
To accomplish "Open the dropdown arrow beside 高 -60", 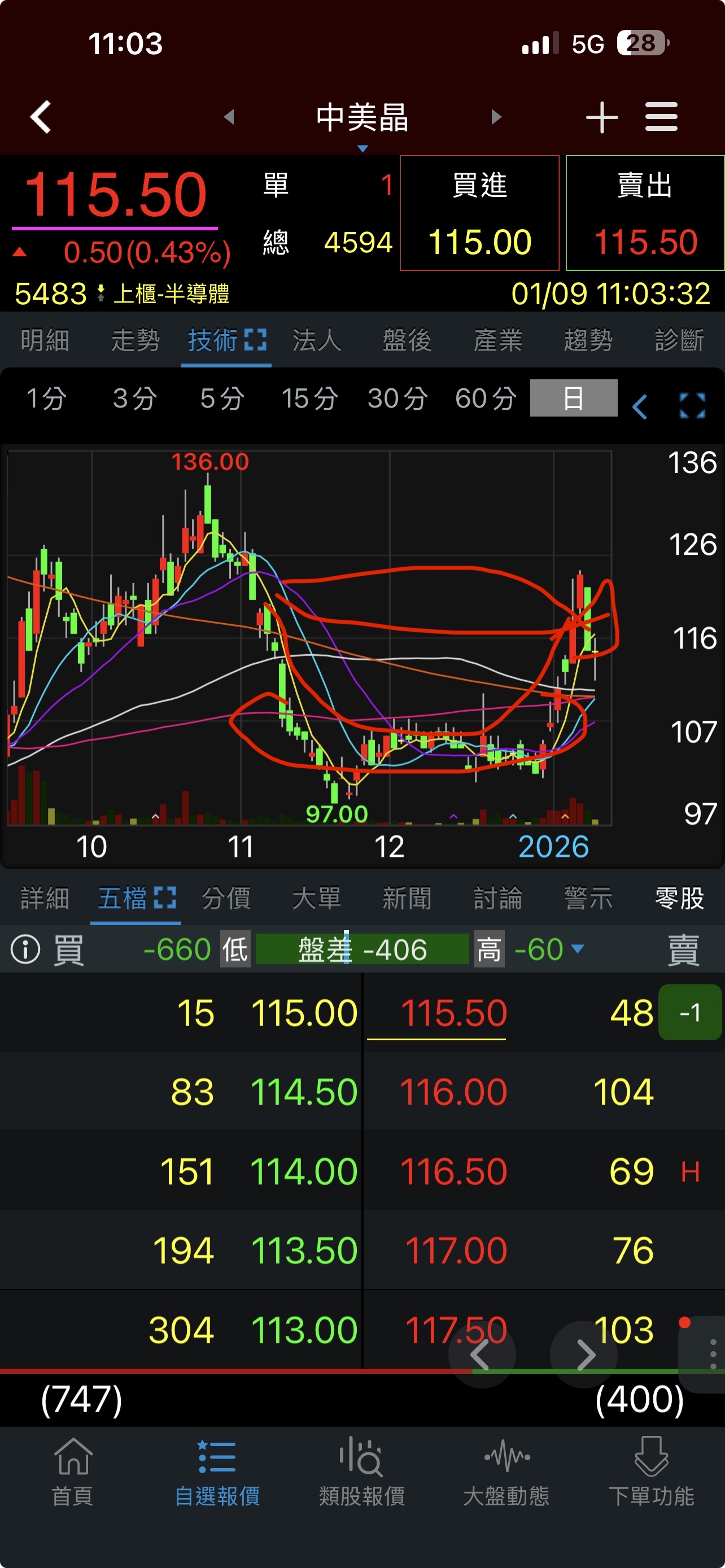I will [x=578, y=948].
